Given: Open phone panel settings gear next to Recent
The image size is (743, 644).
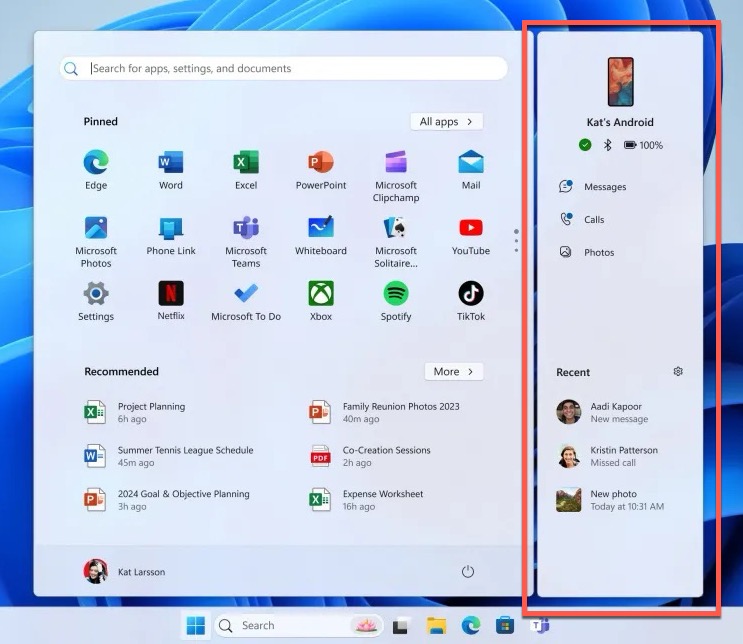Looking at the screenshot, I should tap(678, 371).
